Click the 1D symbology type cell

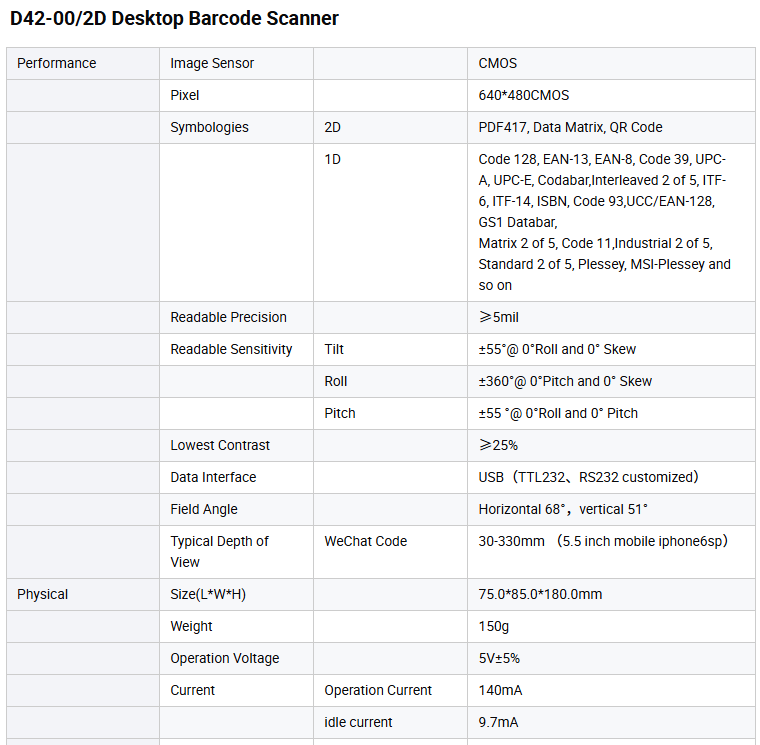pos(333,159)
